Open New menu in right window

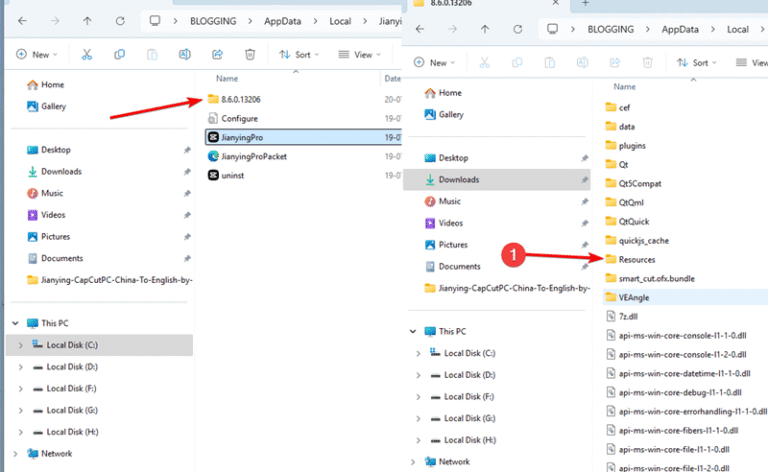434,63
